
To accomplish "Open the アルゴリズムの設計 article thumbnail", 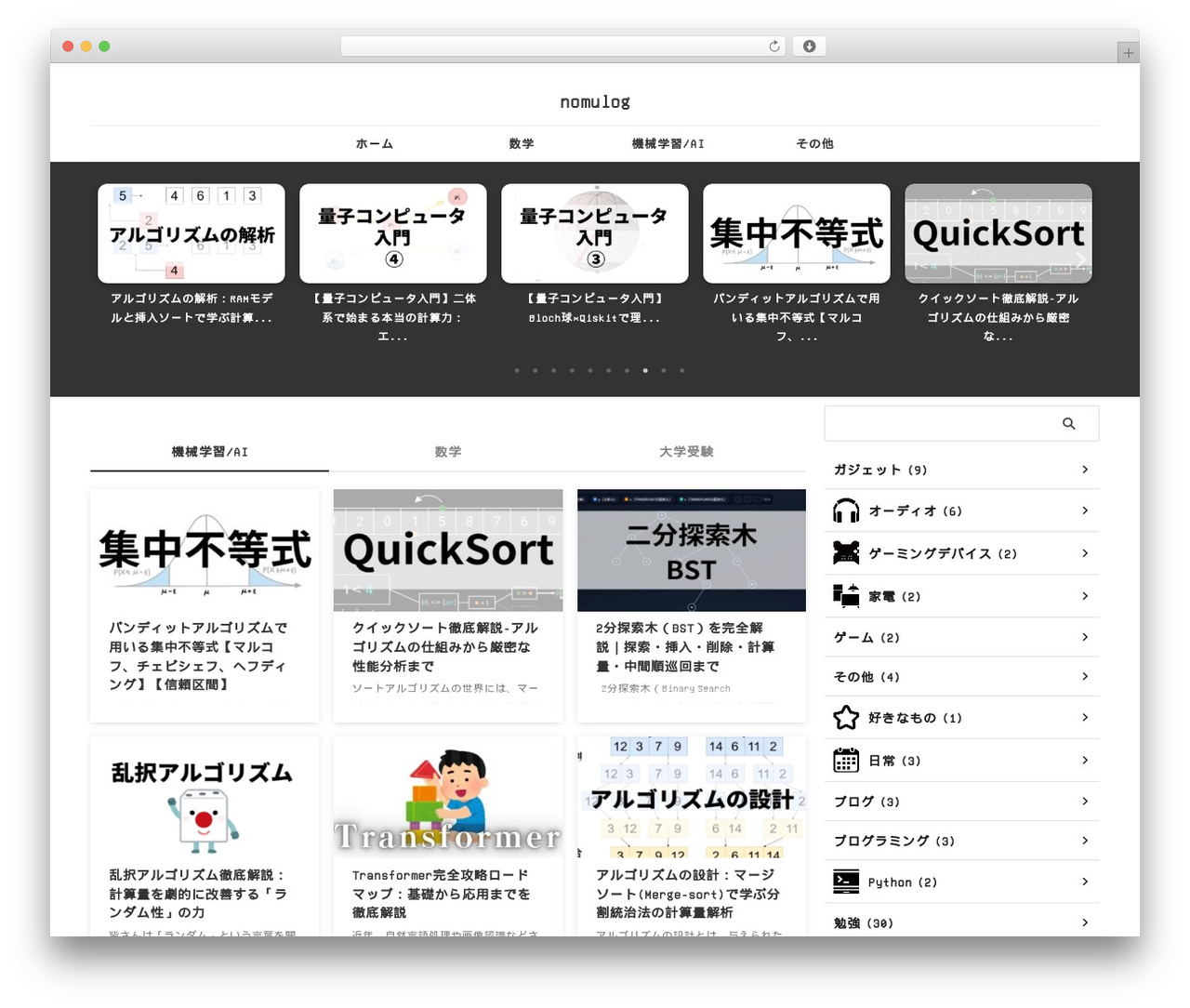I will pos(692,797).
